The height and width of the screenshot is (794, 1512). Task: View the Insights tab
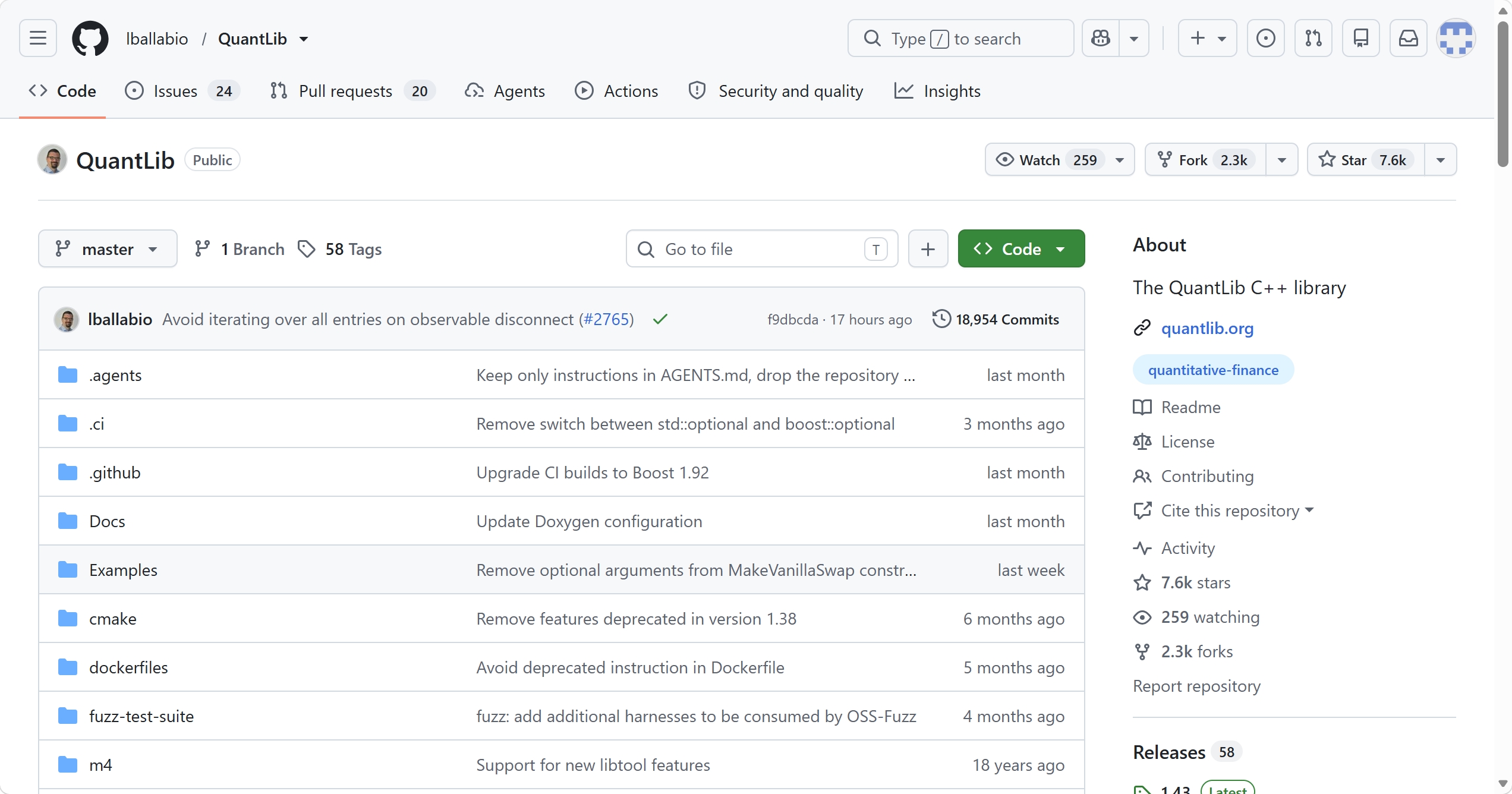pos(937,91)
